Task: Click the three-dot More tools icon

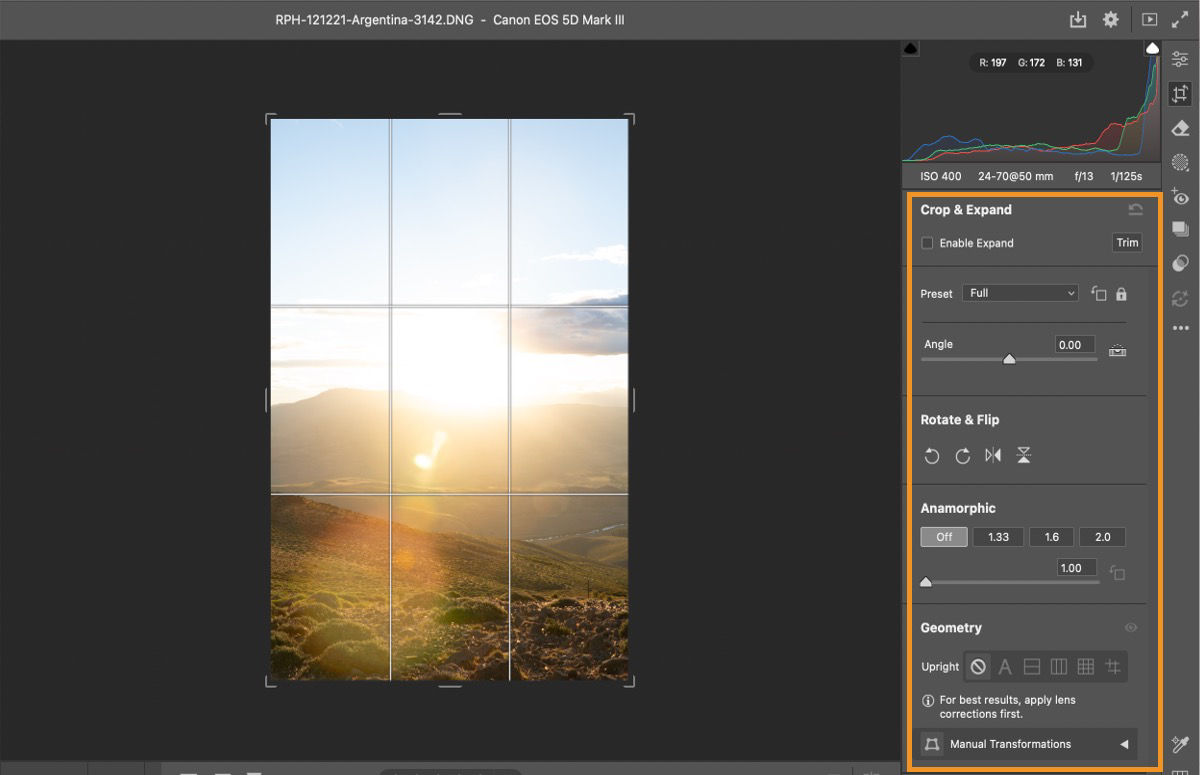Action: tap(1179, 327)
